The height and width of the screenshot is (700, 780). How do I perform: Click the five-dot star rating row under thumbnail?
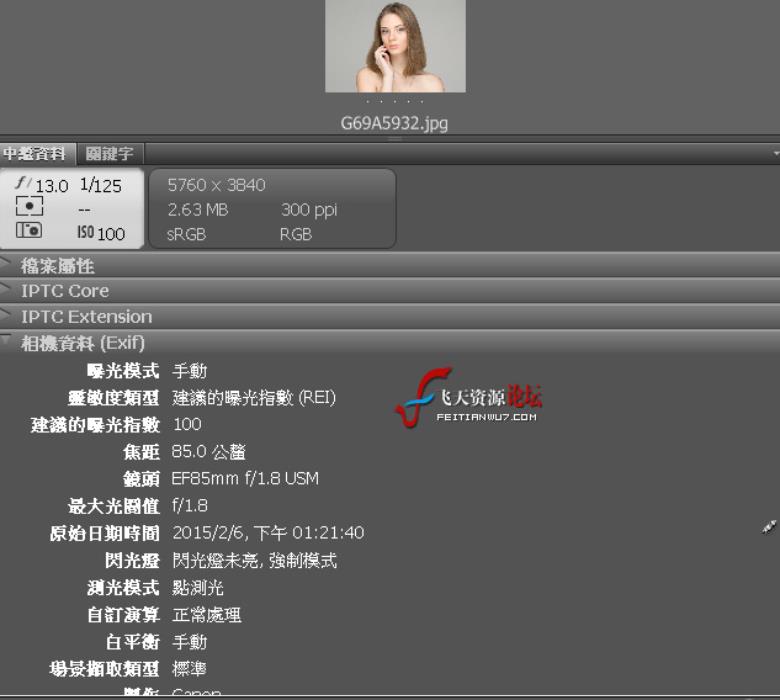394,102
